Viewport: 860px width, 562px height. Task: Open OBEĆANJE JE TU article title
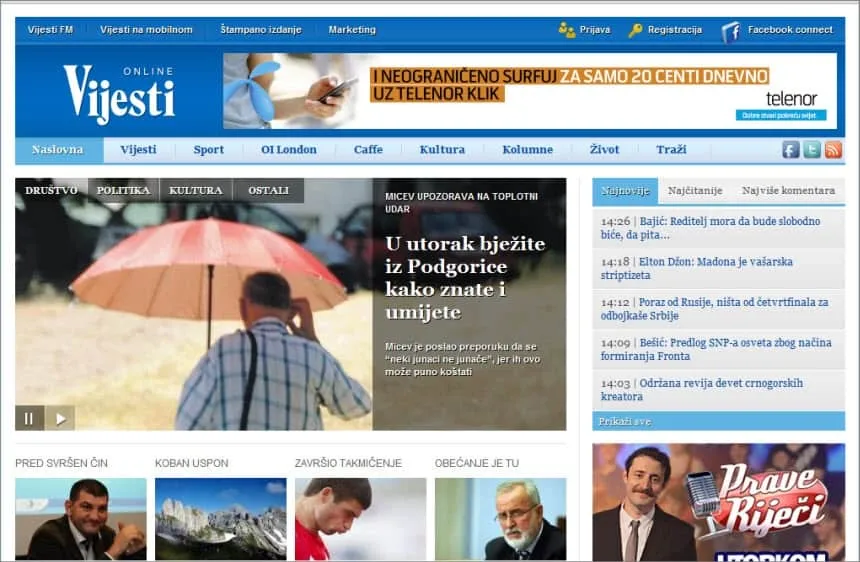[477, 463]
